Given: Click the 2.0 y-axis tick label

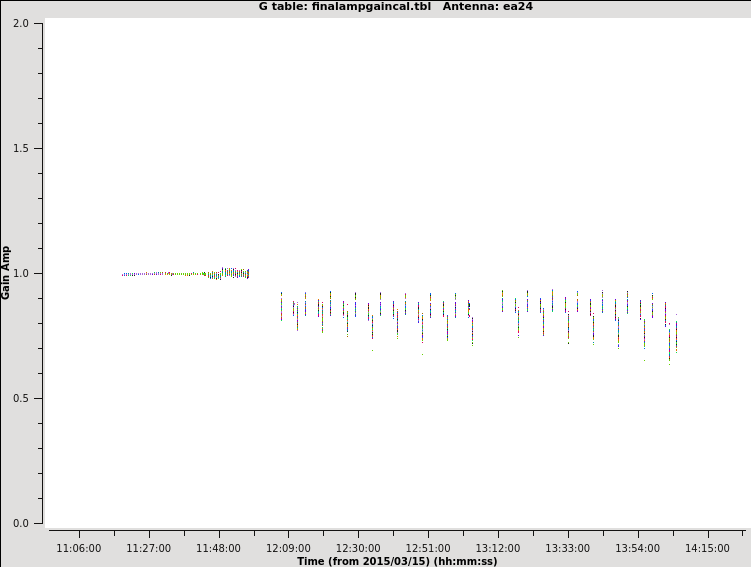Looking at the screenshot, I should coord(20,23).
